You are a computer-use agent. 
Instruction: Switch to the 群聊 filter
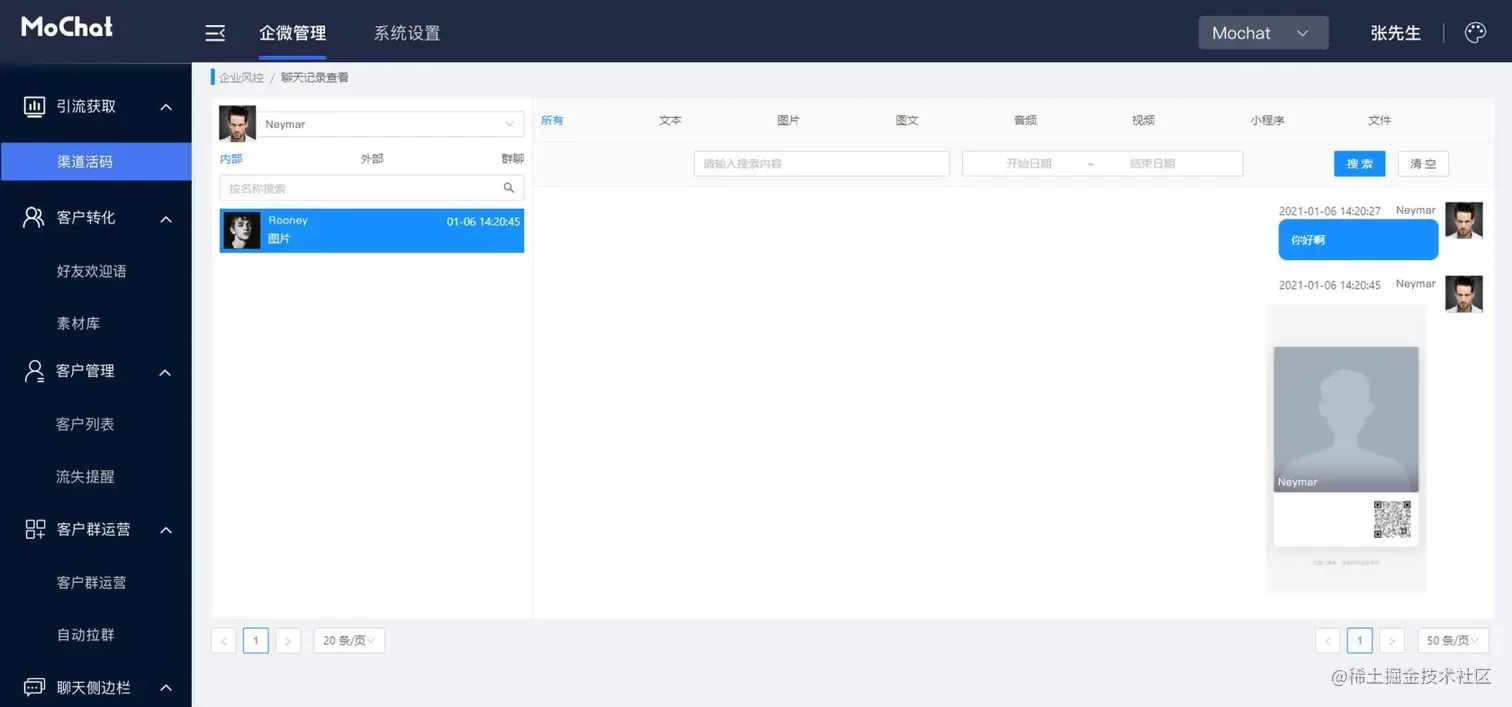510,160
